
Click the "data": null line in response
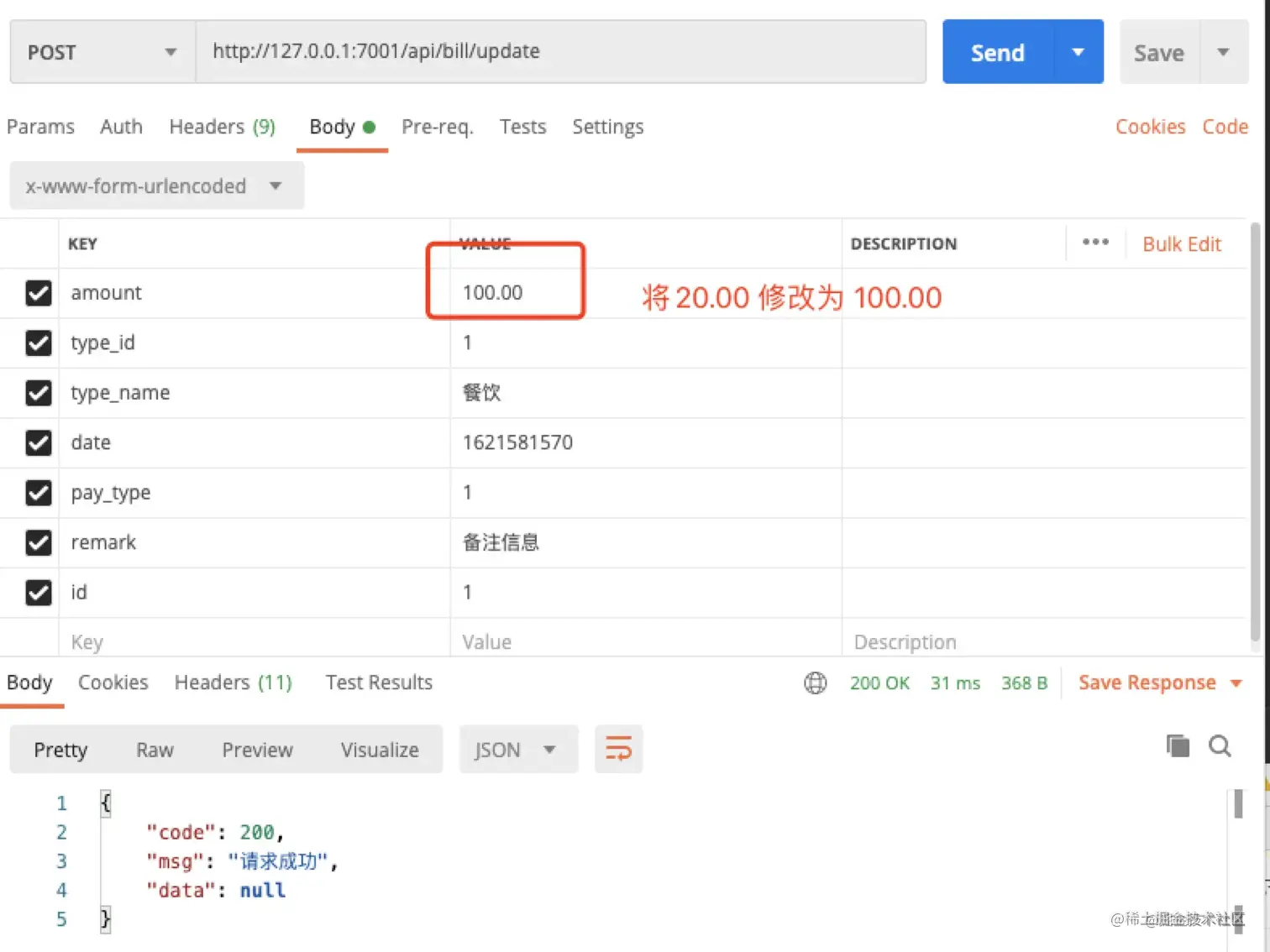(216, 890)
